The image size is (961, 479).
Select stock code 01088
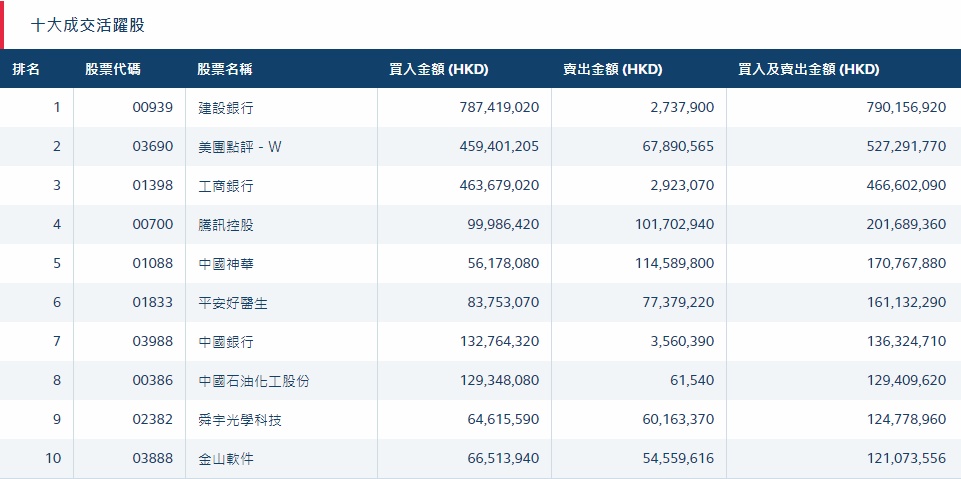click(153, 263)
